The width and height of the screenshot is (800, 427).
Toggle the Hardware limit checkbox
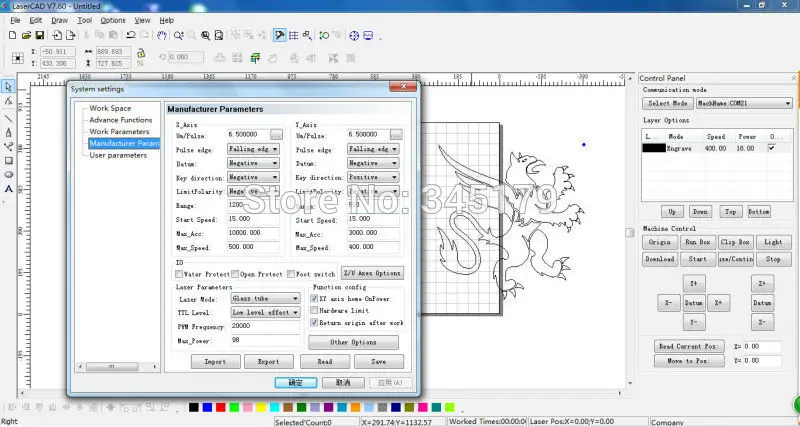[314, 310]
